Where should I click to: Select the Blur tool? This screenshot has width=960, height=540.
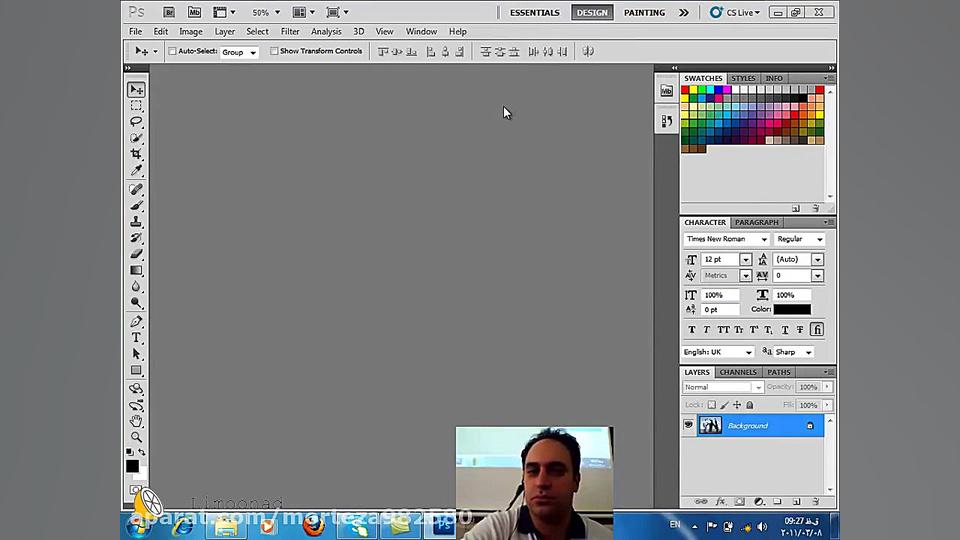136,286
